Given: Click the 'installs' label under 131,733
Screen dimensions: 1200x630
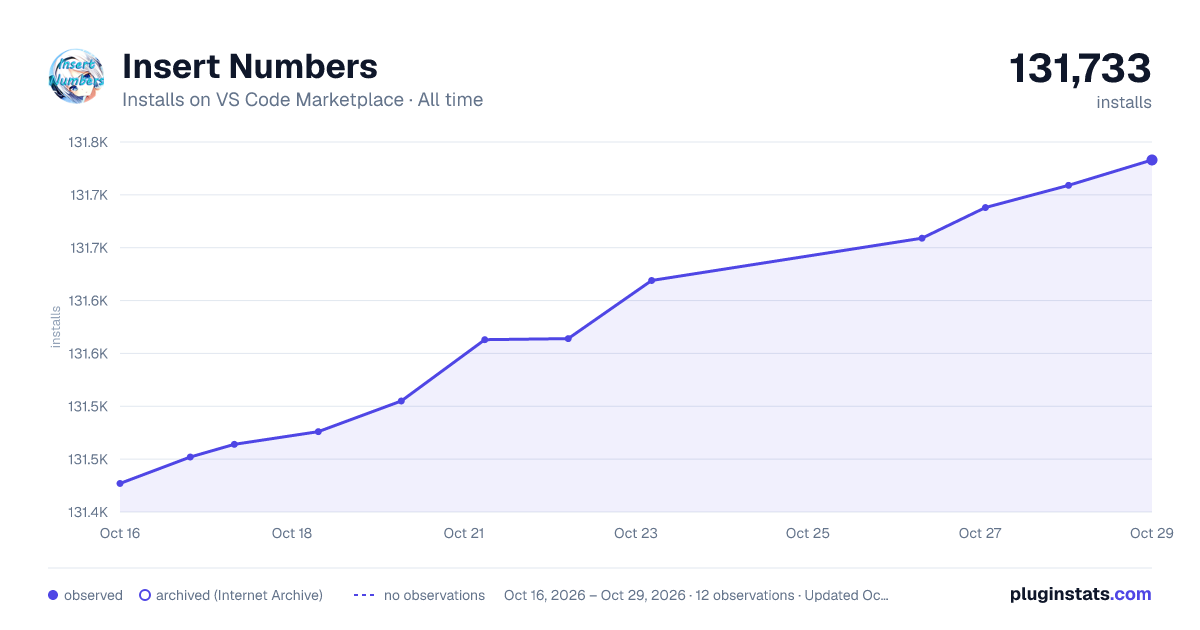Looking at the screenshot, I should tap(1124, 102).
